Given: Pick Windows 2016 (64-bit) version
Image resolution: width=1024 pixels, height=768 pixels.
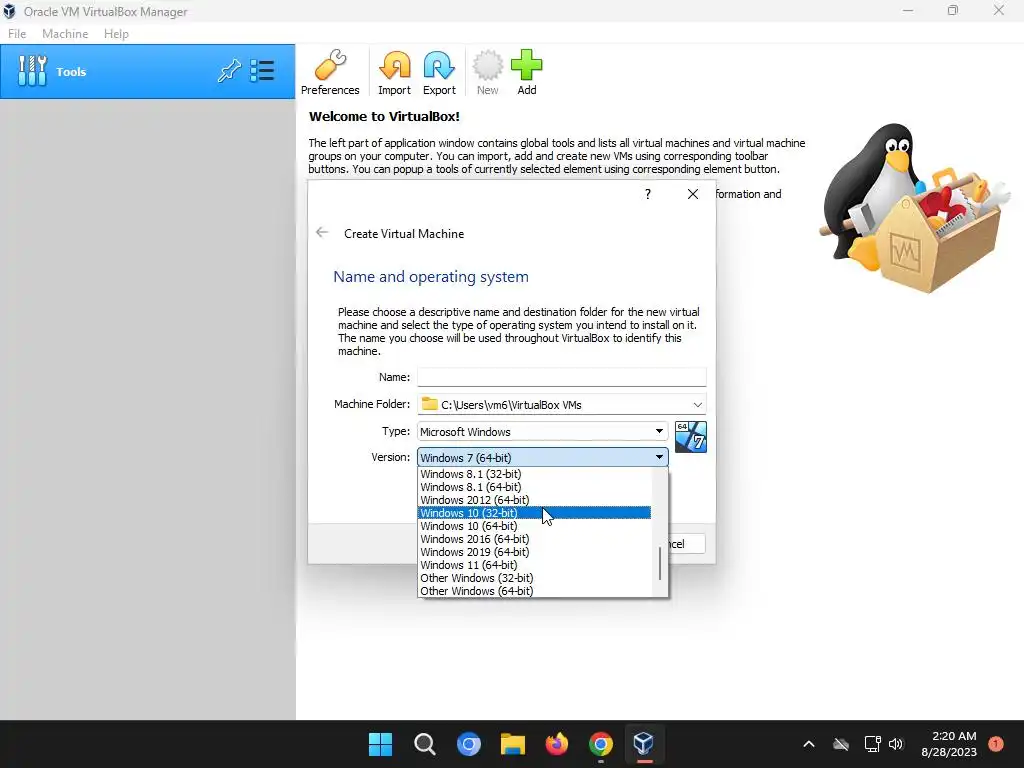Looking at the screenshot, I should click(x=534, y=539).
